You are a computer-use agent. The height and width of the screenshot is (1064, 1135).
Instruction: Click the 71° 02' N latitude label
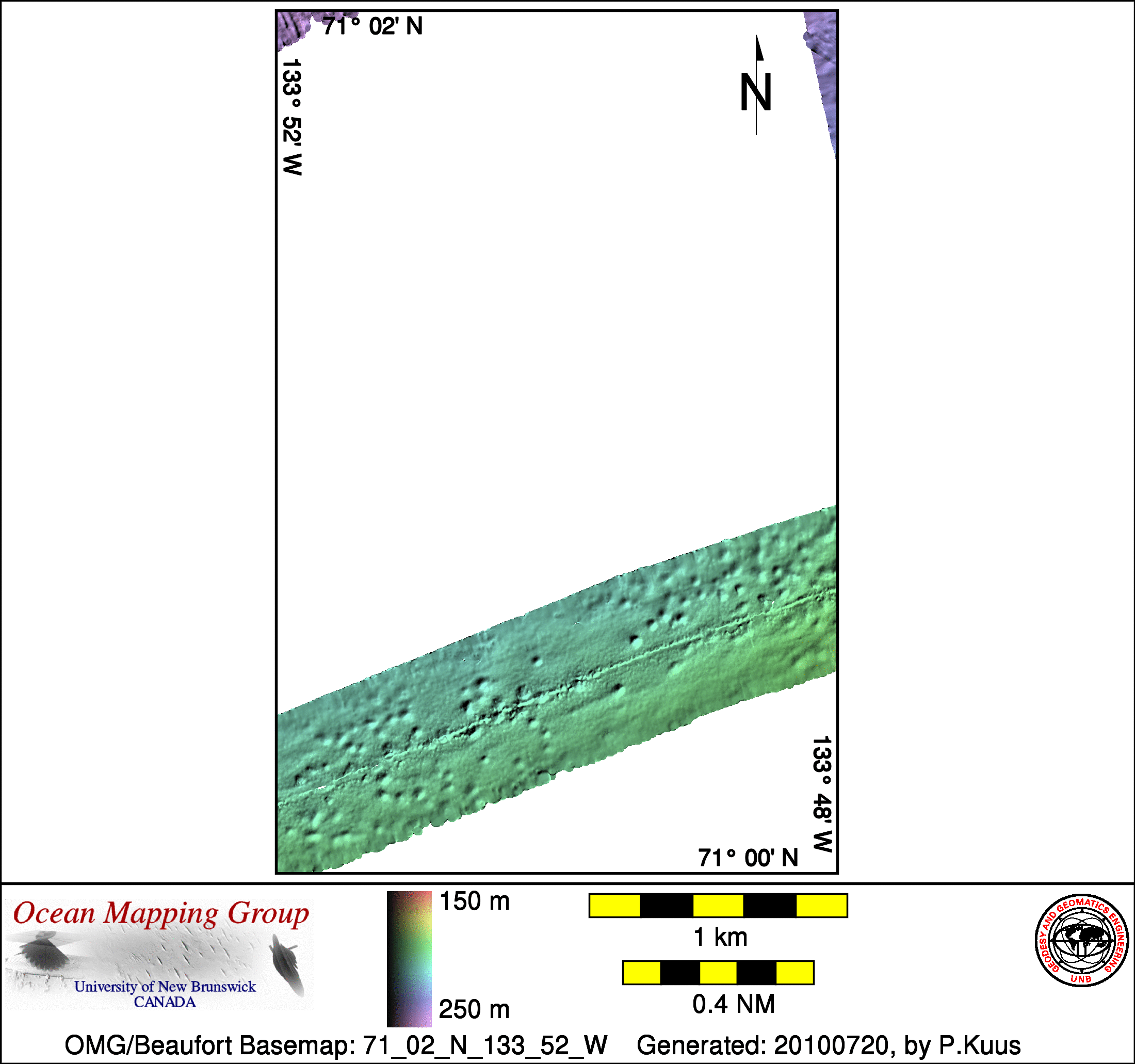372,26
